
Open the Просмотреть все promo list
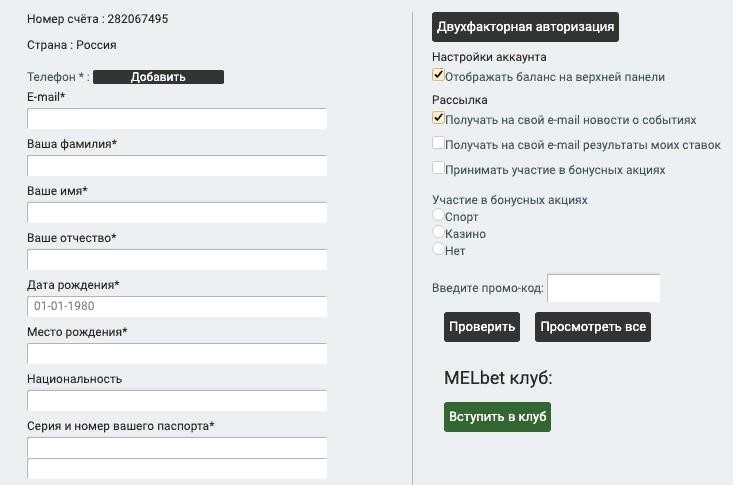(x=593, y=327)
